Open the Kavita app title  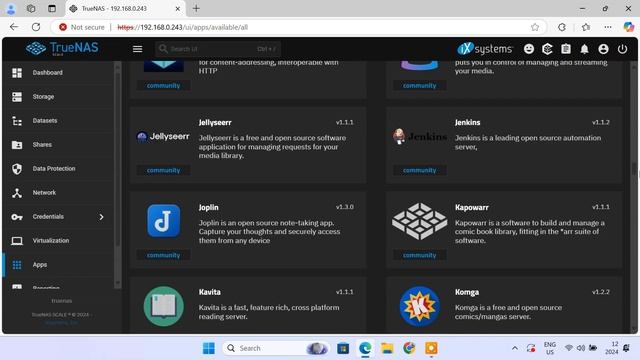coord(209,292)
